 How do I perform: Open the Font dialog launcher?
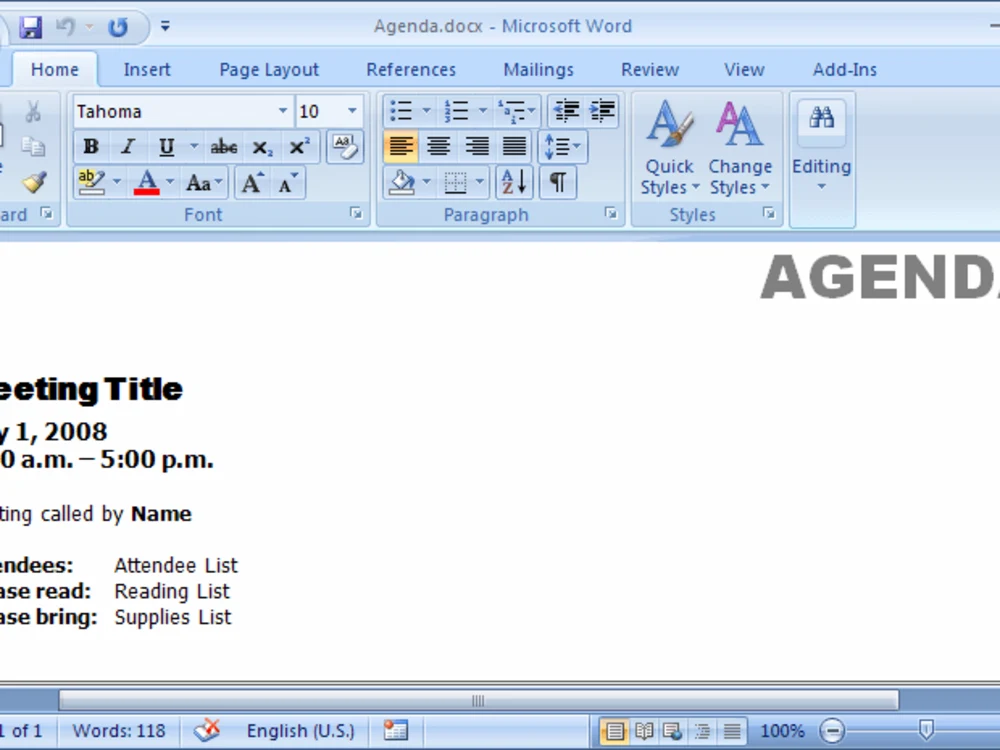356,213
